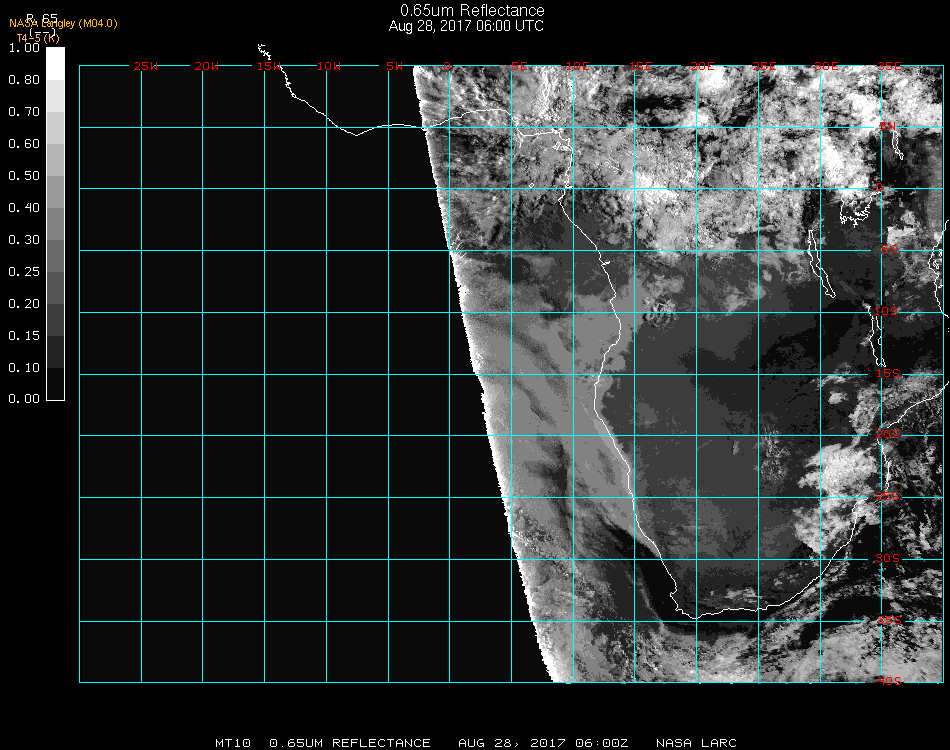The width and height of the screenshot is (950, 750).
Task: Click the NASA LARC footer text
Action: (x=696, y=743)
